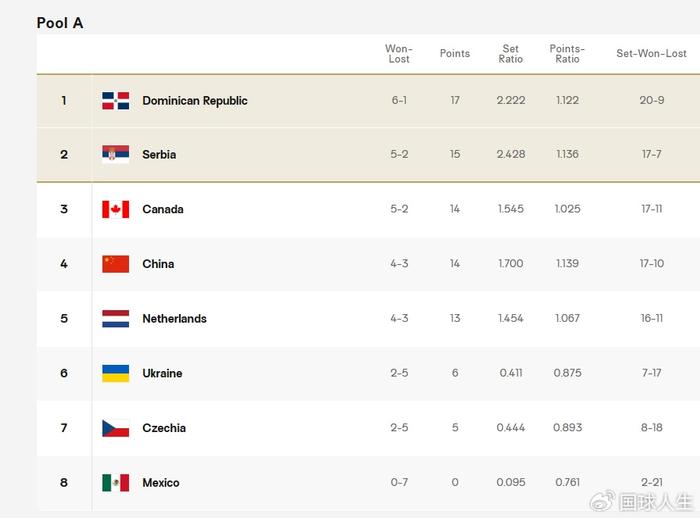This screenshot has height=518, width=700.
Task: Open the Dominican Republic team link
Action: click(x=195, y=101)
